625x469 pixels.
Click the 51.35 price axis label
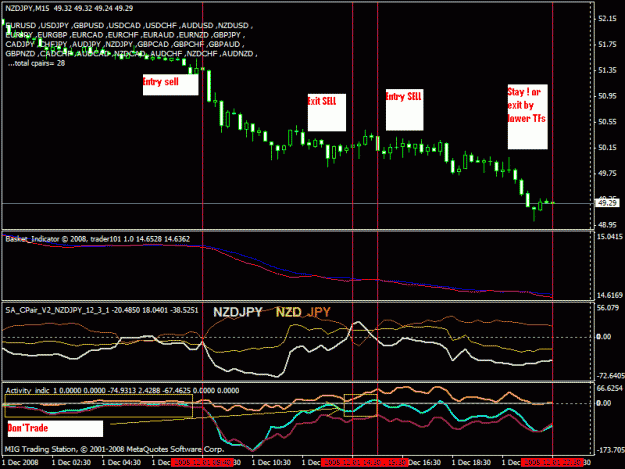pyautogui.click(x=607, y=70)
